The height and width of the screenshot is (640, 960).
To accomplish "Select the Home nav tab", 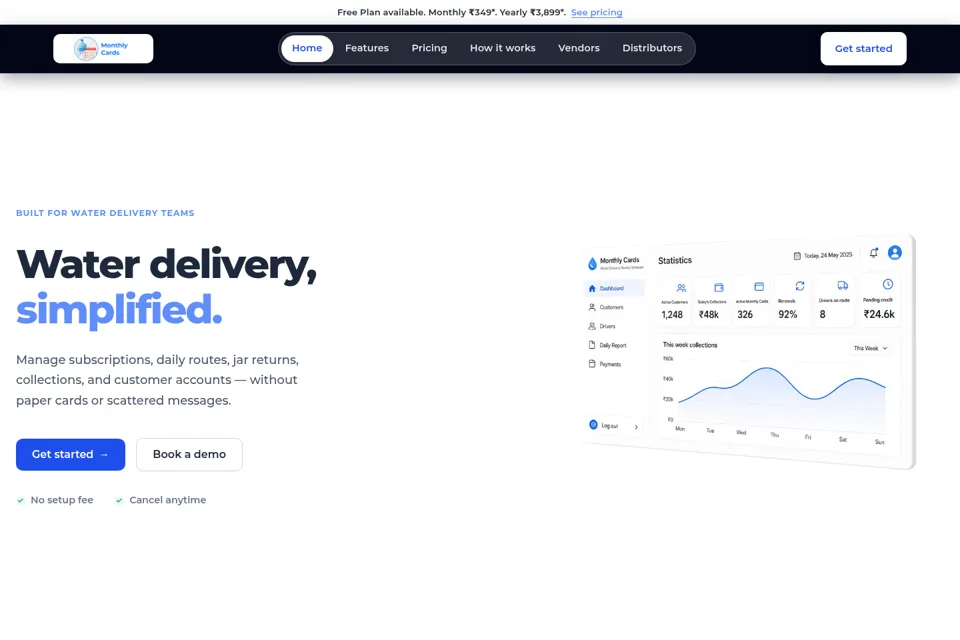I will click(307, 48).
